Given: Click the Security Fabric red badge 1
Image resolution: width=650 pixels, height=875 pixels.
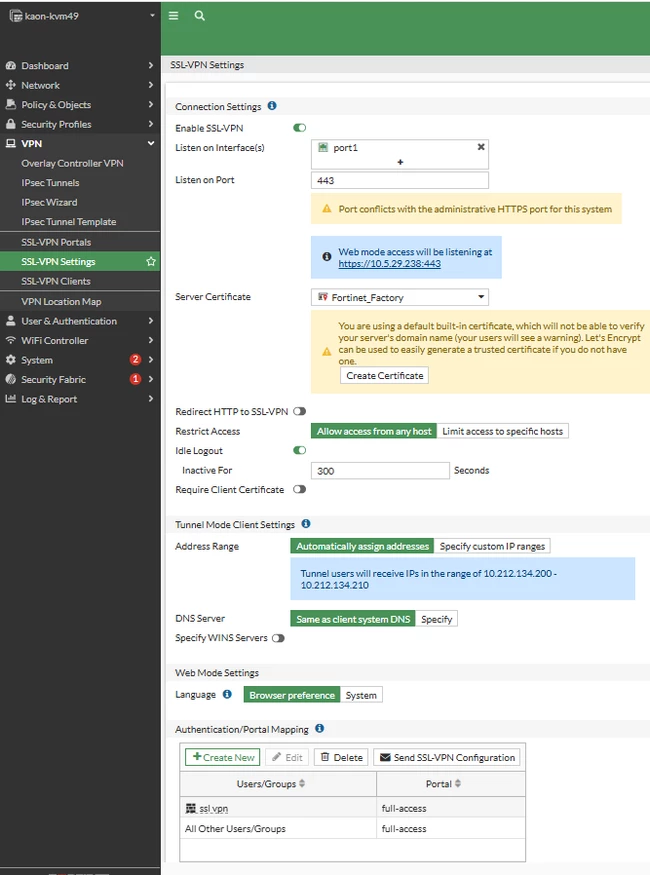Looking at the screenshot, I should click(x=135, y=379).
